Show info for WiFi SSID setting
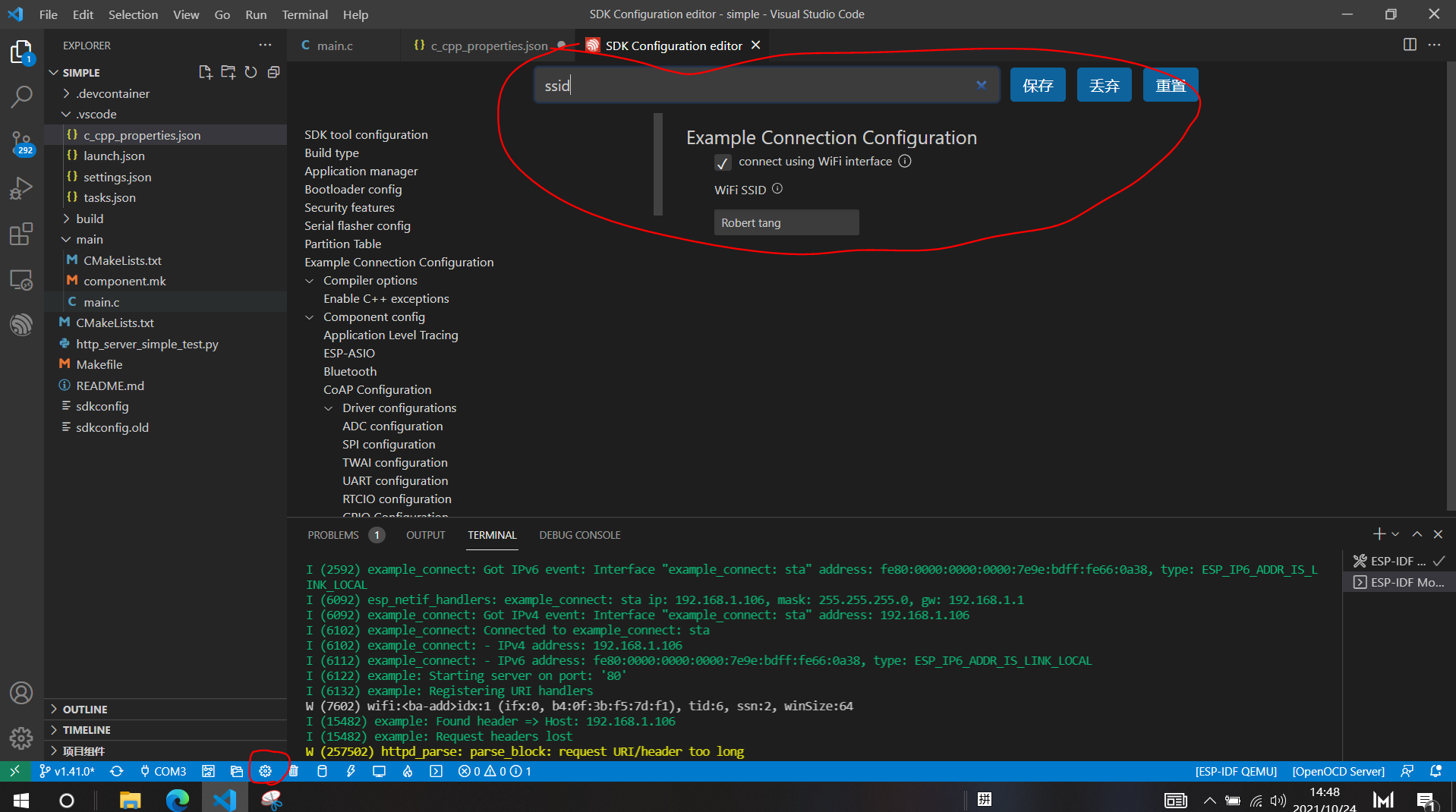The image size is (1456, 812). pyautogui.click(x=777, y=189)
